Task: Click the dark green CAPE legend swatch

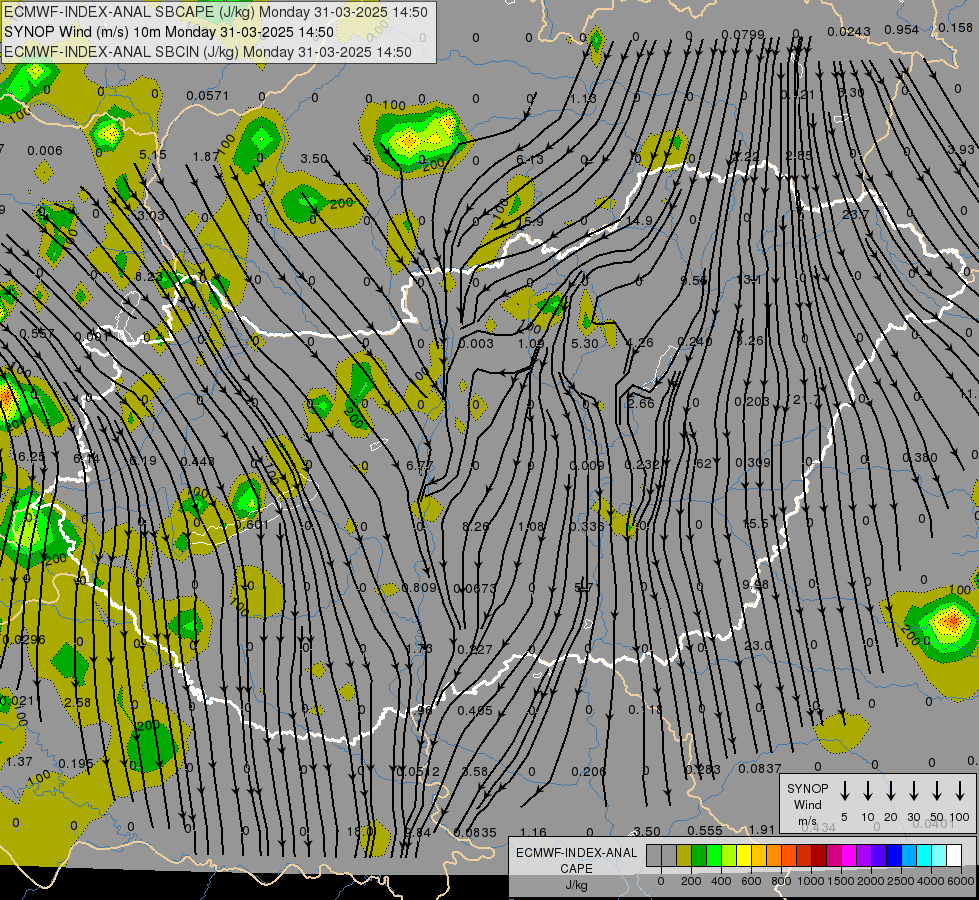Action: [699, 856]
